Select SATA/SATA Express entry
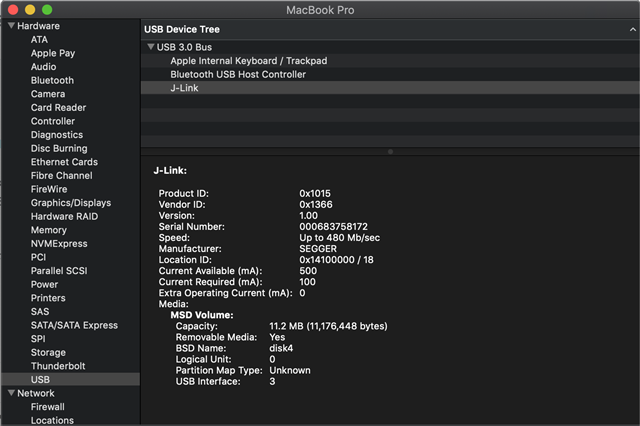 [74, 325]
